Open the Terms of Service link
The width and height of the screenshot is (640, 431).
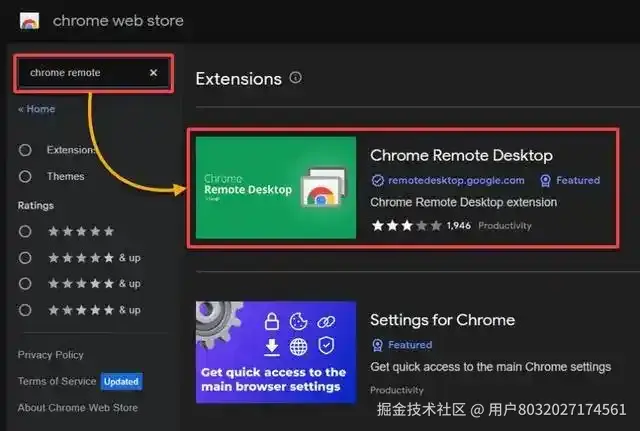click(57, 381)
